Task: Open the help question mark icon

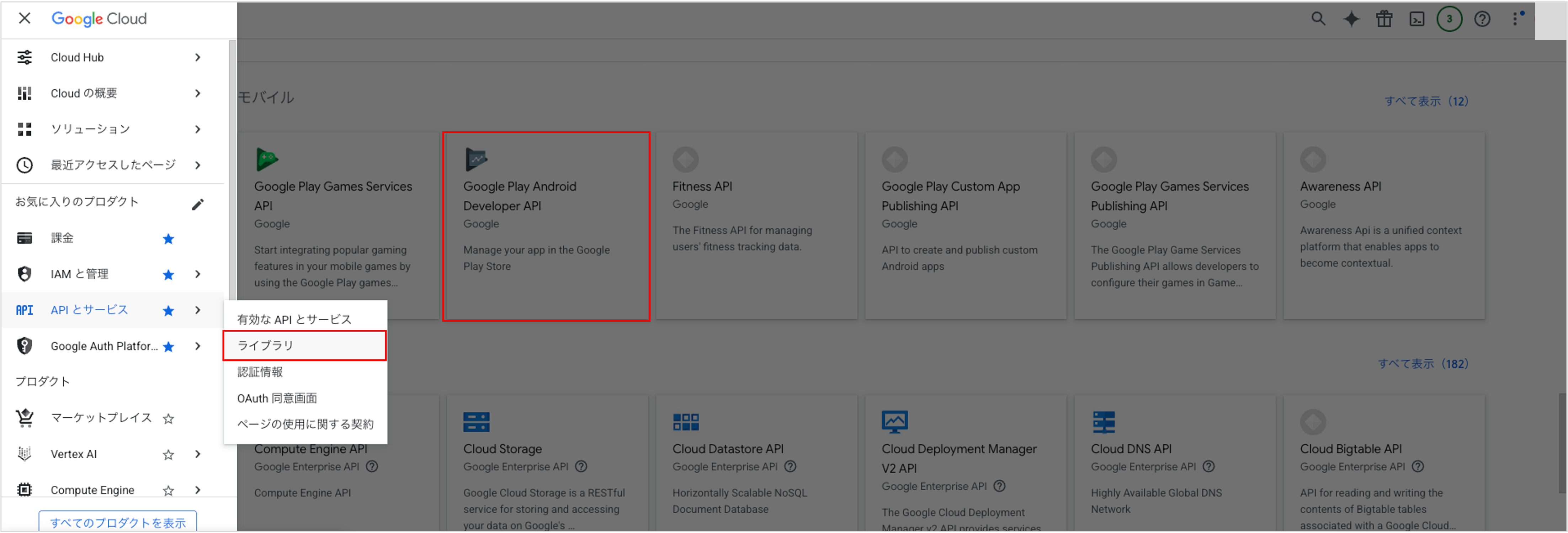Action: [1482, 19]
